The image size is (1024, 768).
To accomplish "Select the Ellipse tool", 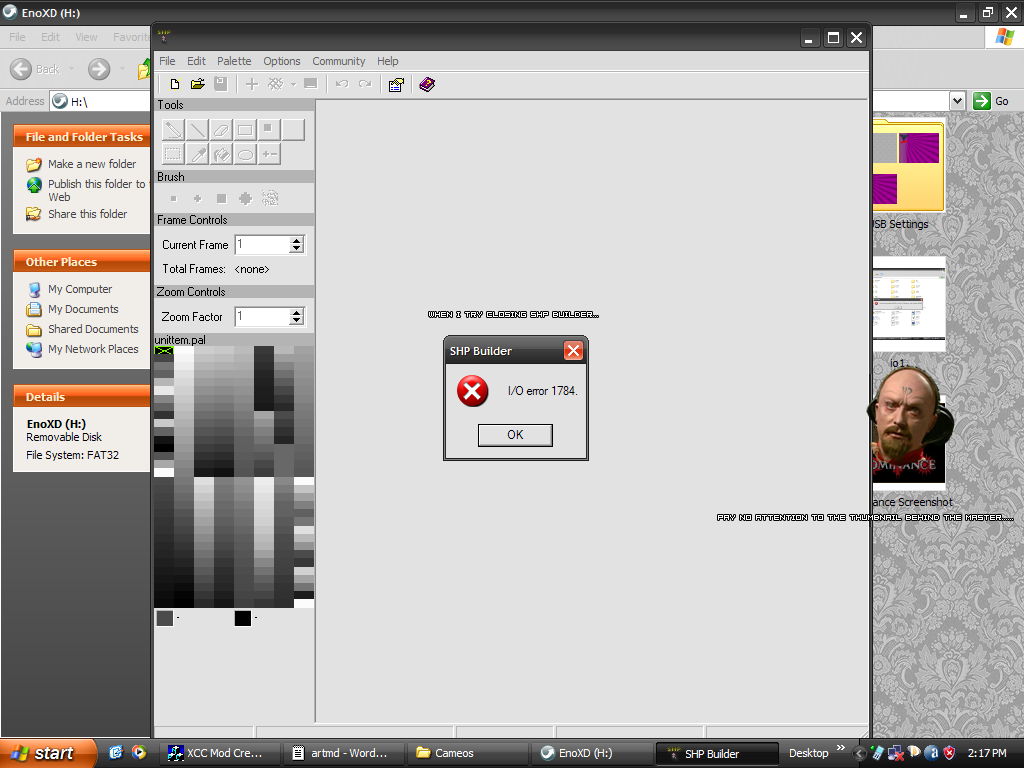I will click(245, 154).
